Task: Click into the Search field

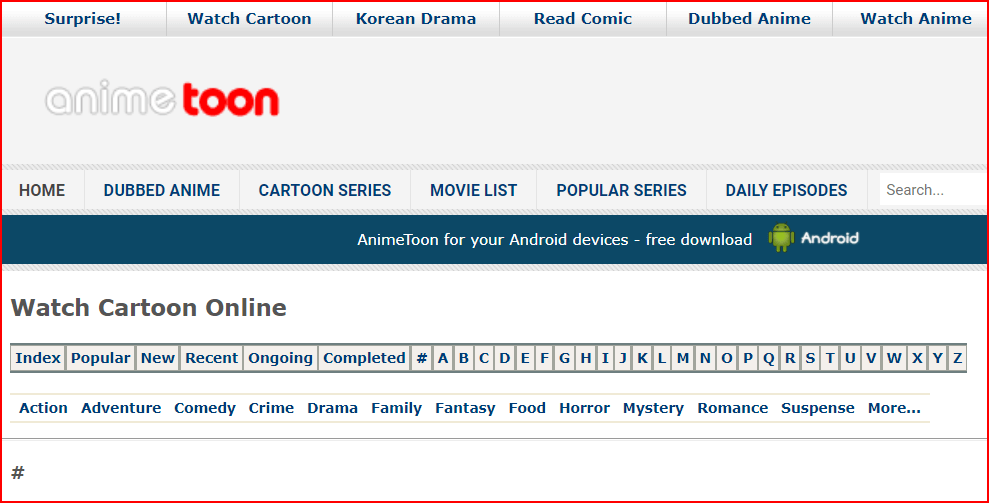Action: [933, 190]
